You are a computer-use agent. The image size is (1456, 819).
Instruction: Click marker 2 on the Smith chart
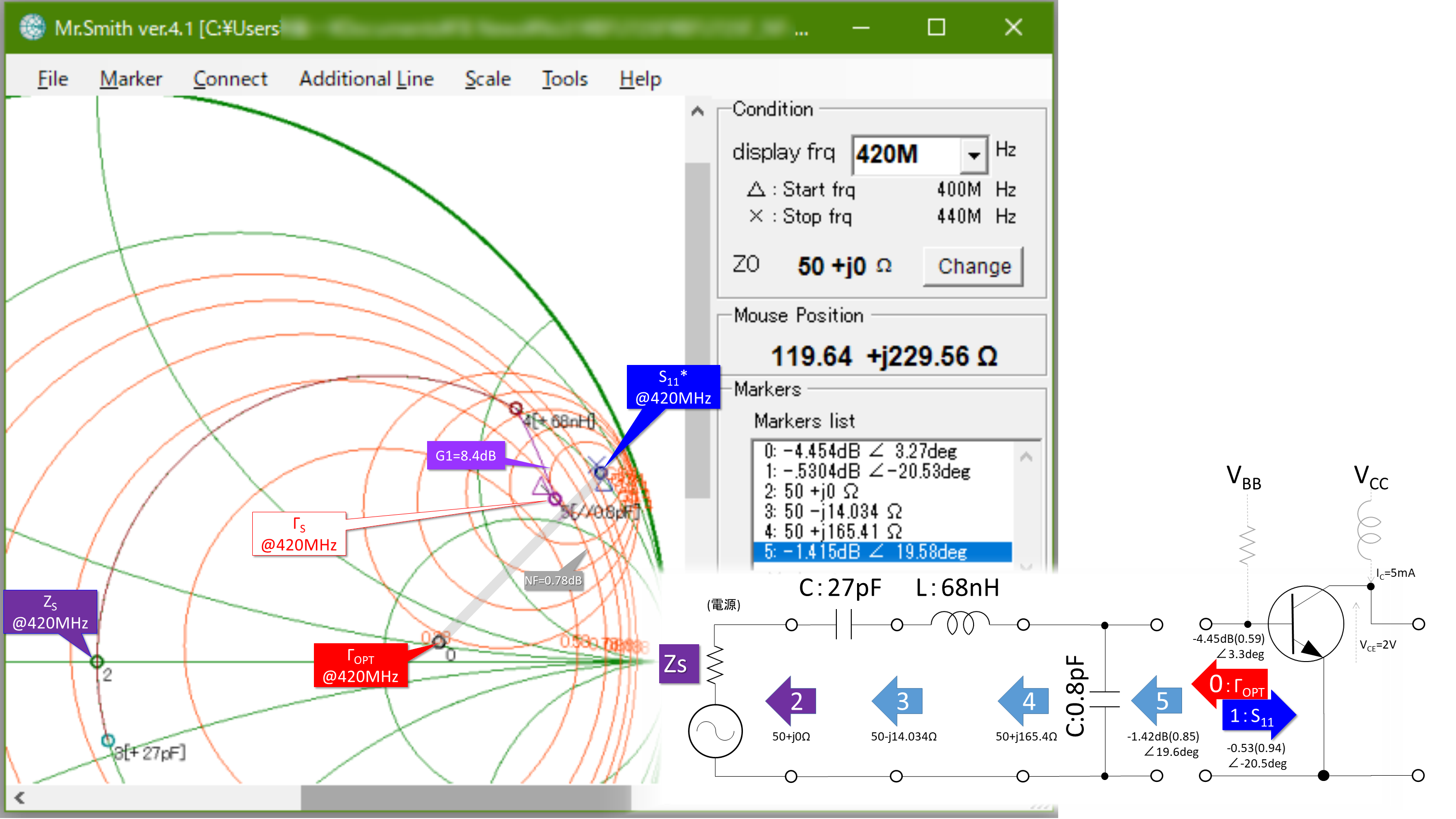pos(97,661)
